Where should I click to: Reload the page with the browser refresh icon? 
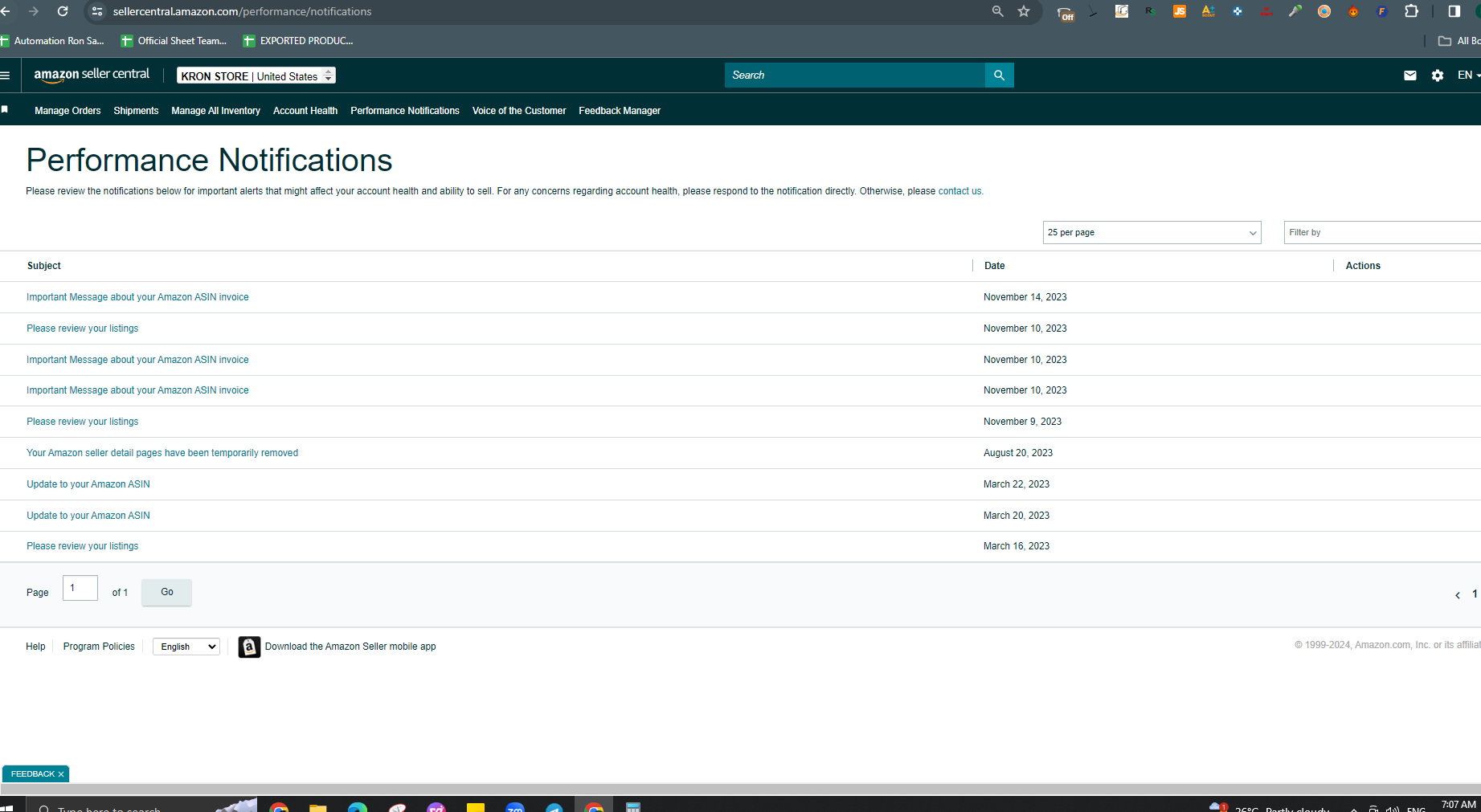pos(63,11)
